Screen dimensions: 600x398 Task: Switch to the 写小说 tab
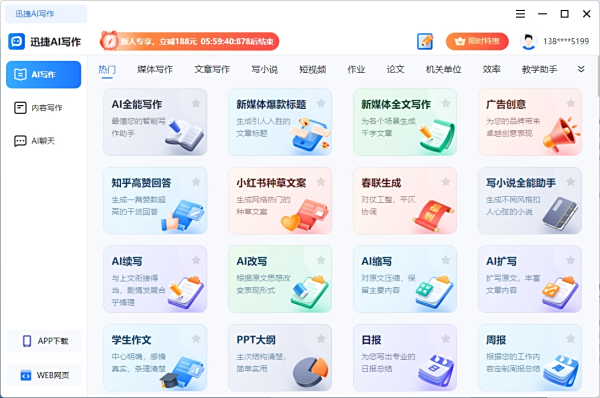click(x=264, y=70)
